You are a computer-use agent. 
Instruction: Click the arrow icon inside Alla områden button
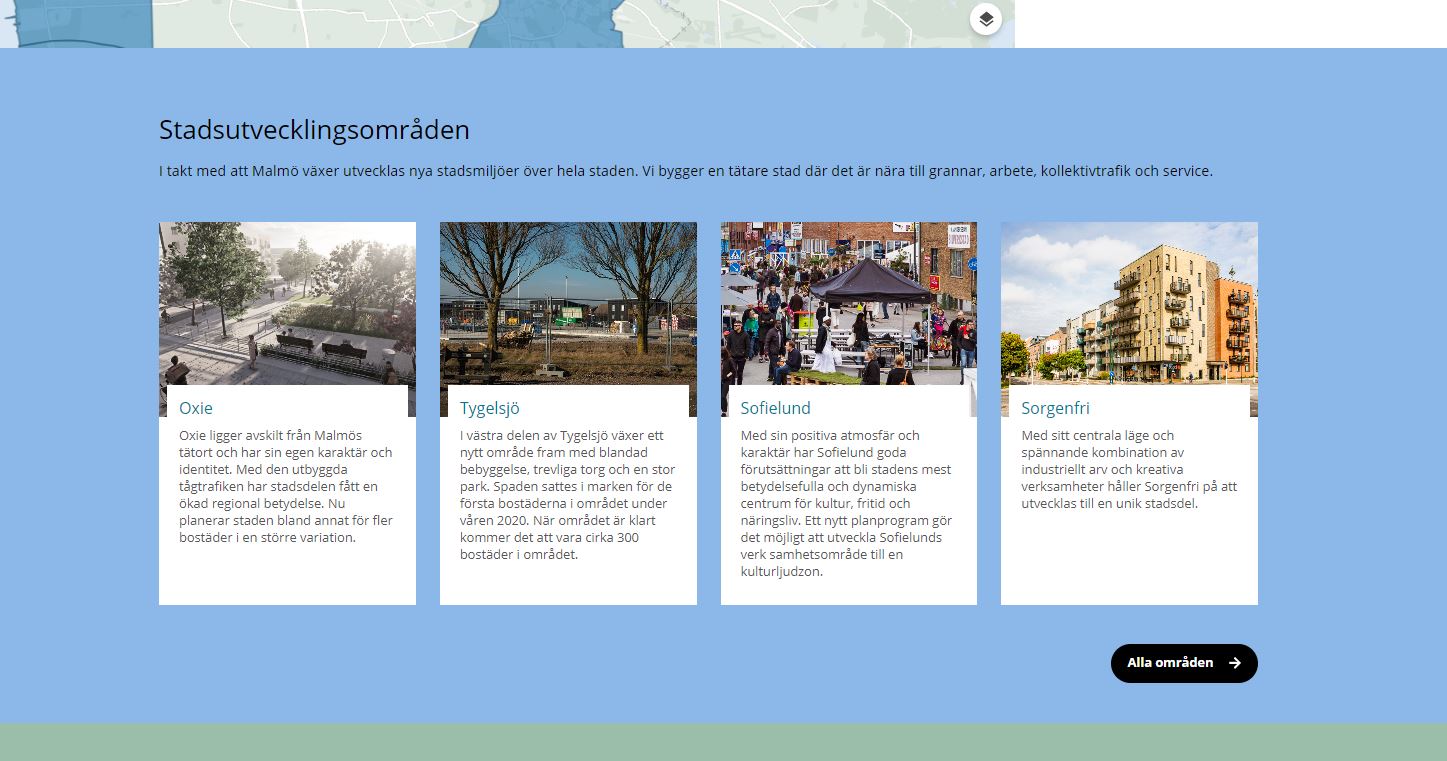click(1236, 663)
